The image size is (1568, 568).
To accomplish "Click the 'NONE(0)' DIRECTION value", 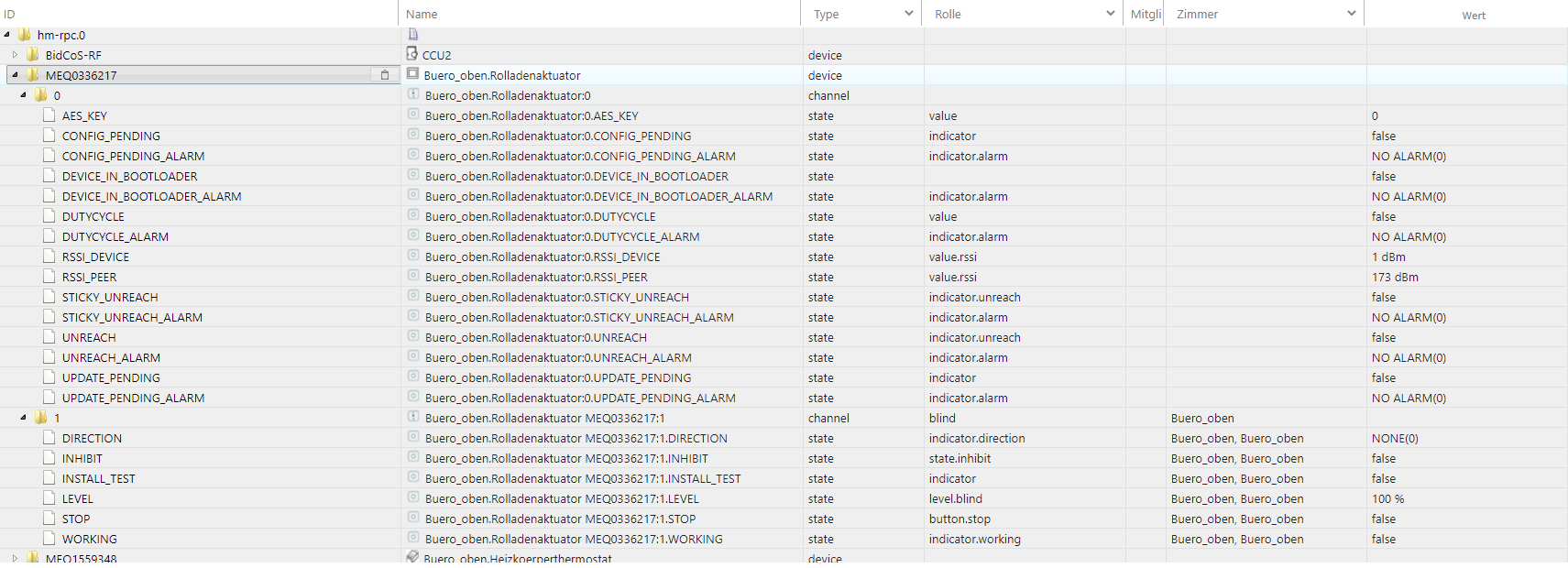I will click(1395, 438).
